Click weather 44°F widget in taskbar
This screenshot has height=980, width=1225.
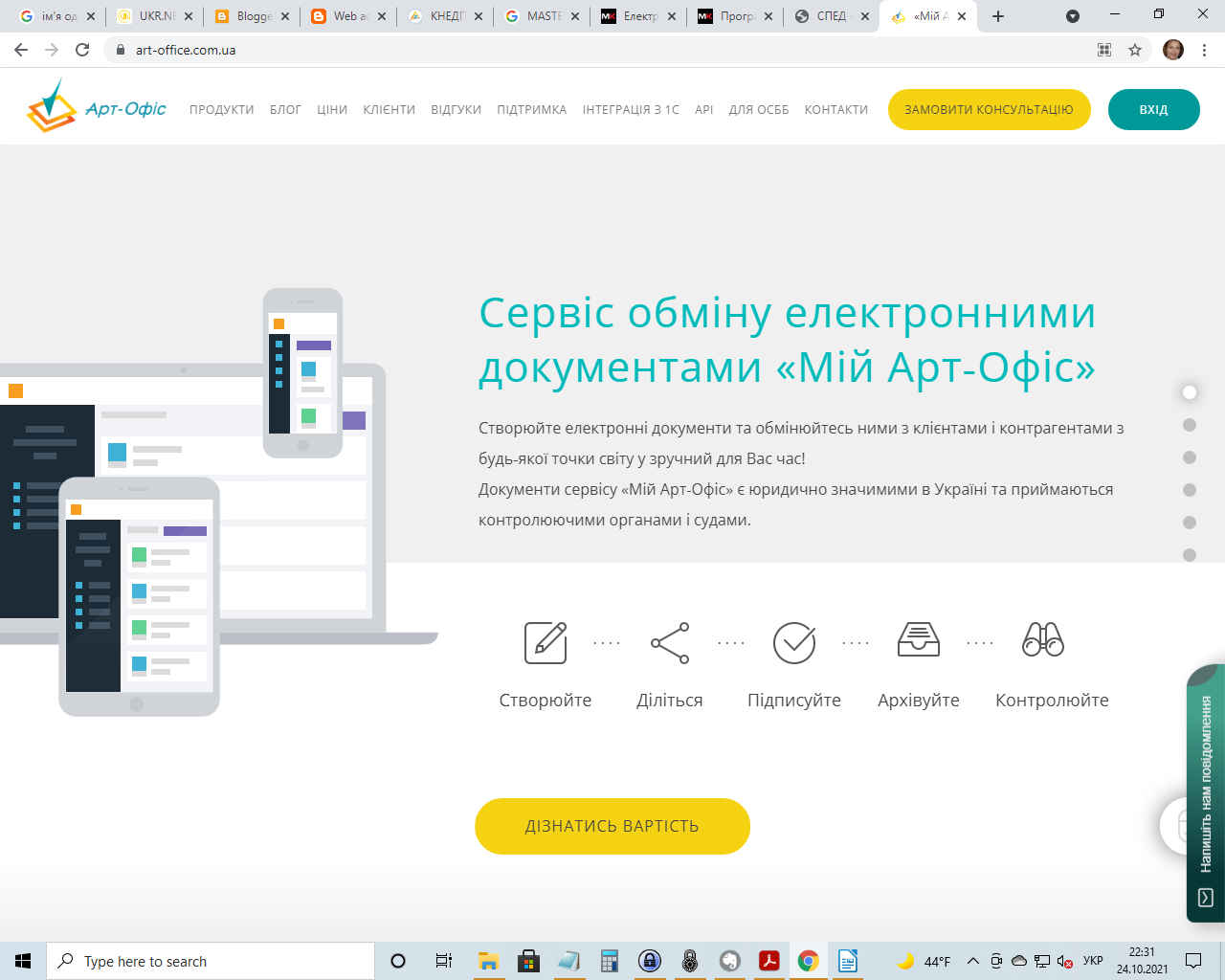point(924,961)
